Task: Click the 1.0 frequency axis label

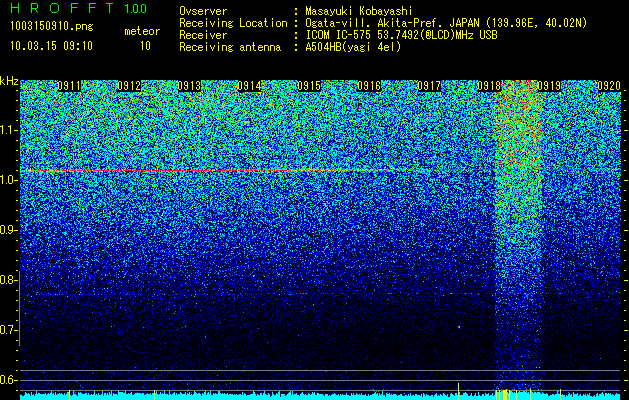Action: click(6, 180)
